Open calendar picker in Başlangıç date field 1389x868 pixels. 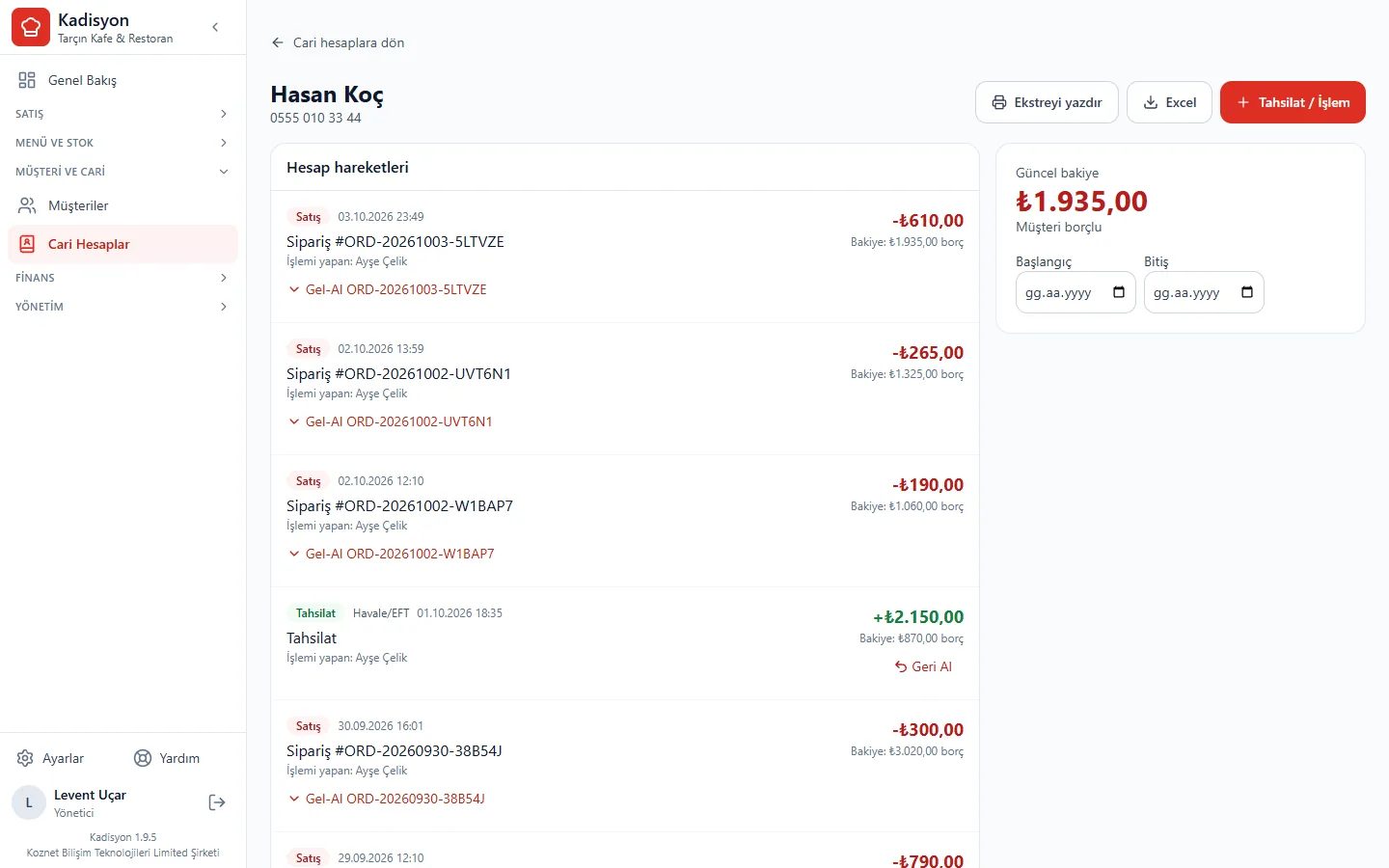point(1119,292)
